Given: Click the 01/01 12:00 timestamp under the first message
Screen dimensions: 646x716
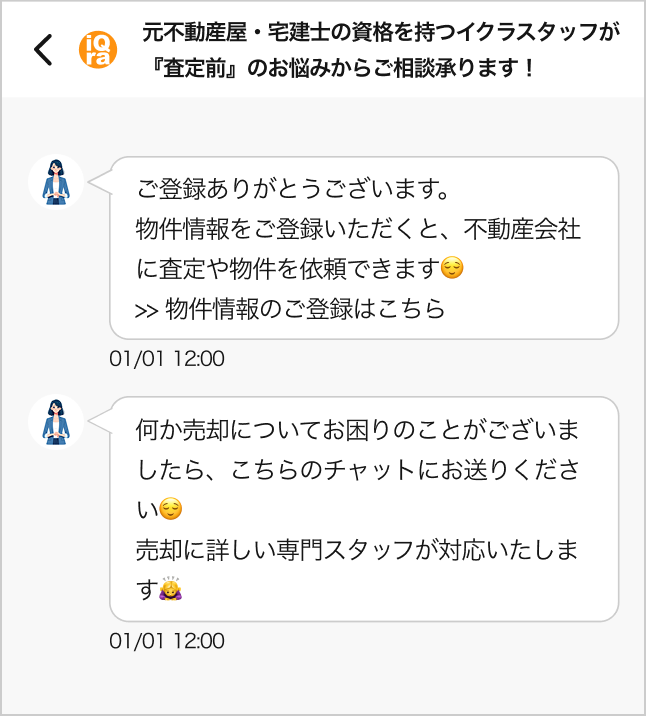Looking at the screenshot, I should pos(167,359).
